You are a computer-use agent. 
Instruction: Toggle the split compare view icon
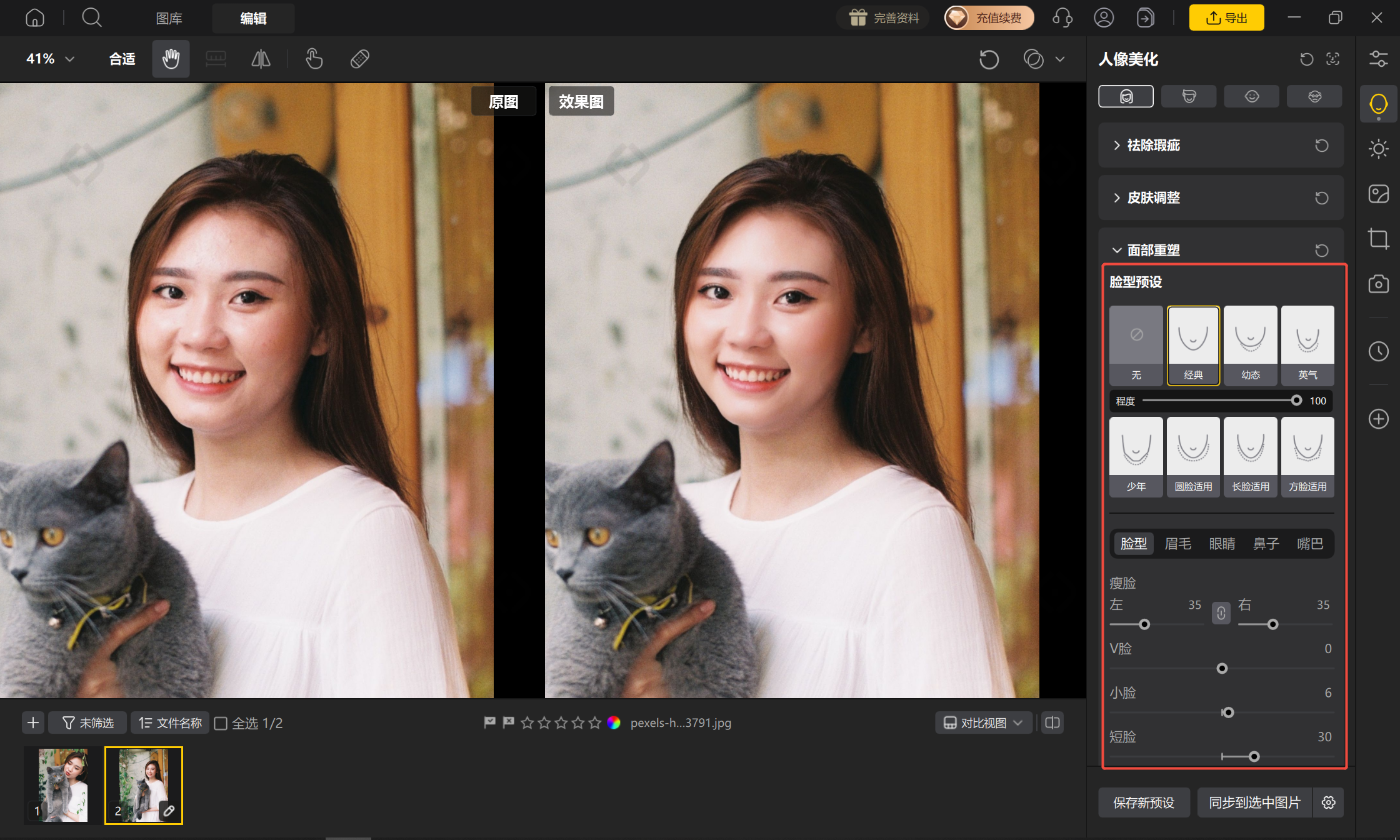(1052, 722)
